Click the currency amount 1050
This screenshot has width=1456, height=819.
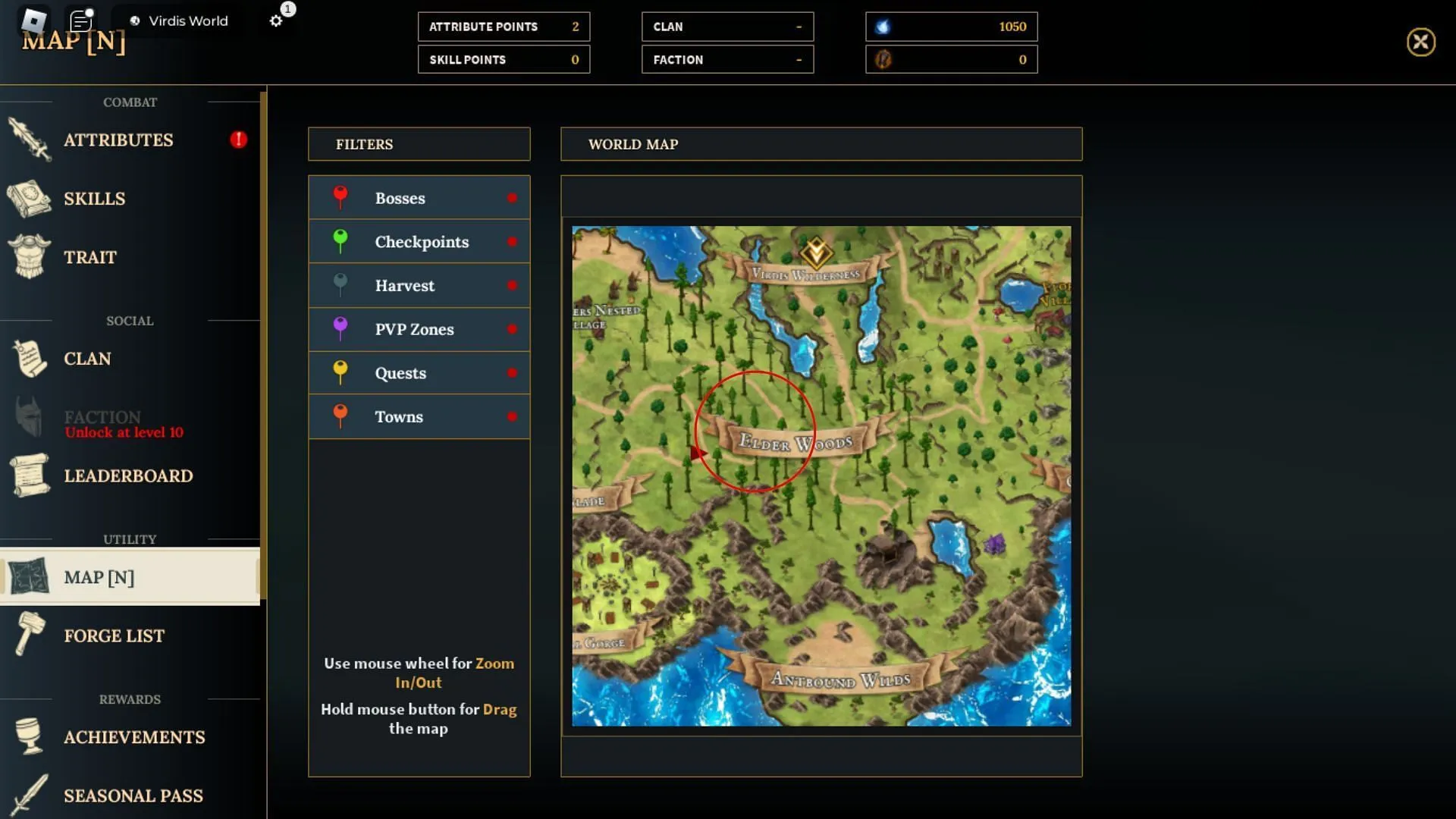[1014, 26]
